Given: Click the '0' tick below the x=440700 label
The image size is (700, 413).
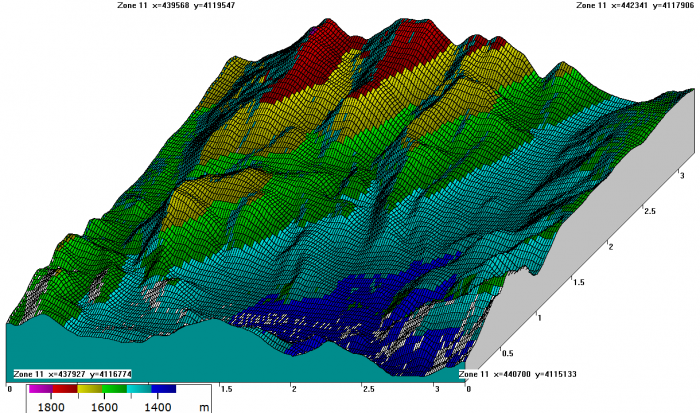Looking at the screenshot, I should (x=468, y=389).
